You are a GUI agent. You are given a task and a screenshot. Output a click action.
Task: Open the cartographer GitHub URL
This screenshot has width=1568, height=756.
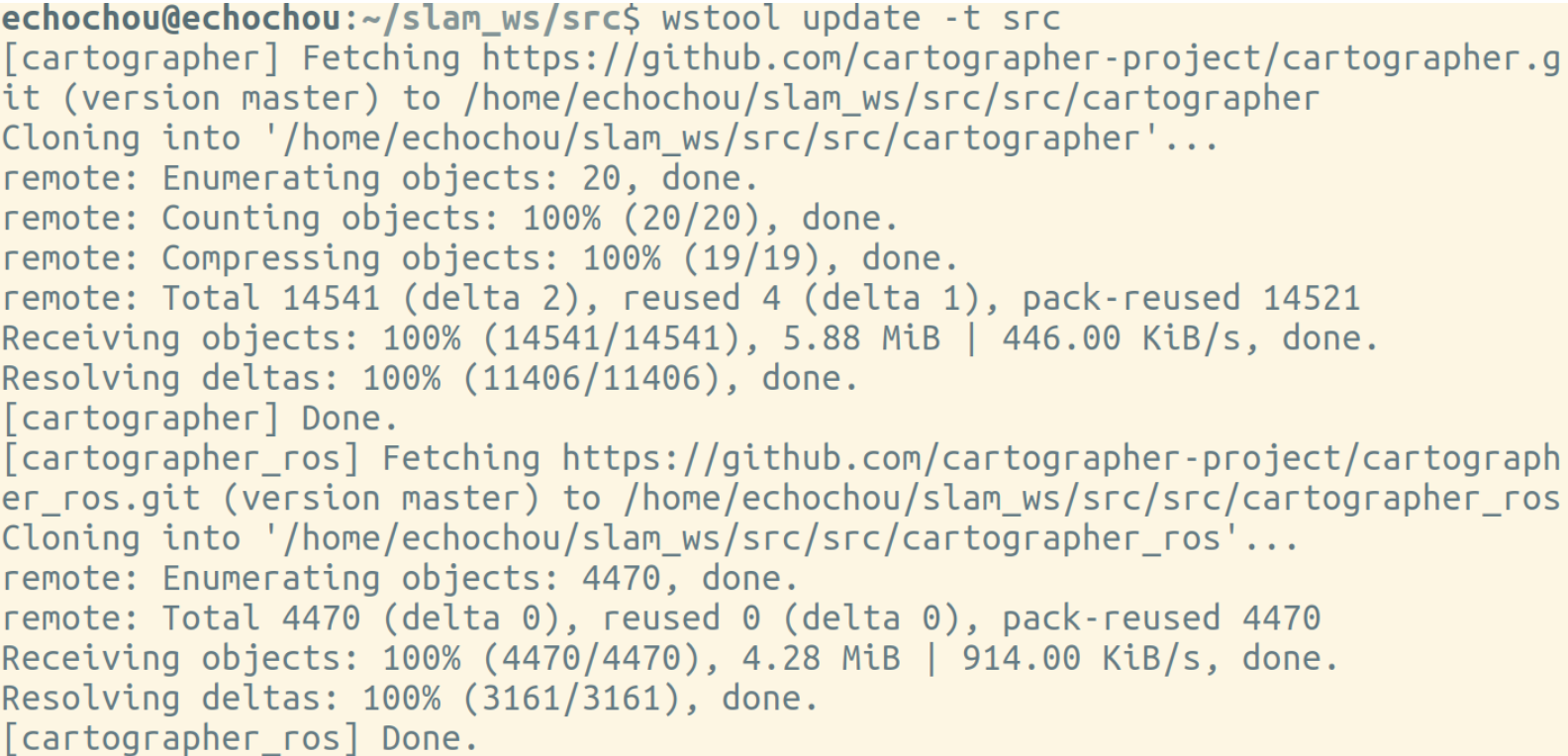coord(1022,58)
